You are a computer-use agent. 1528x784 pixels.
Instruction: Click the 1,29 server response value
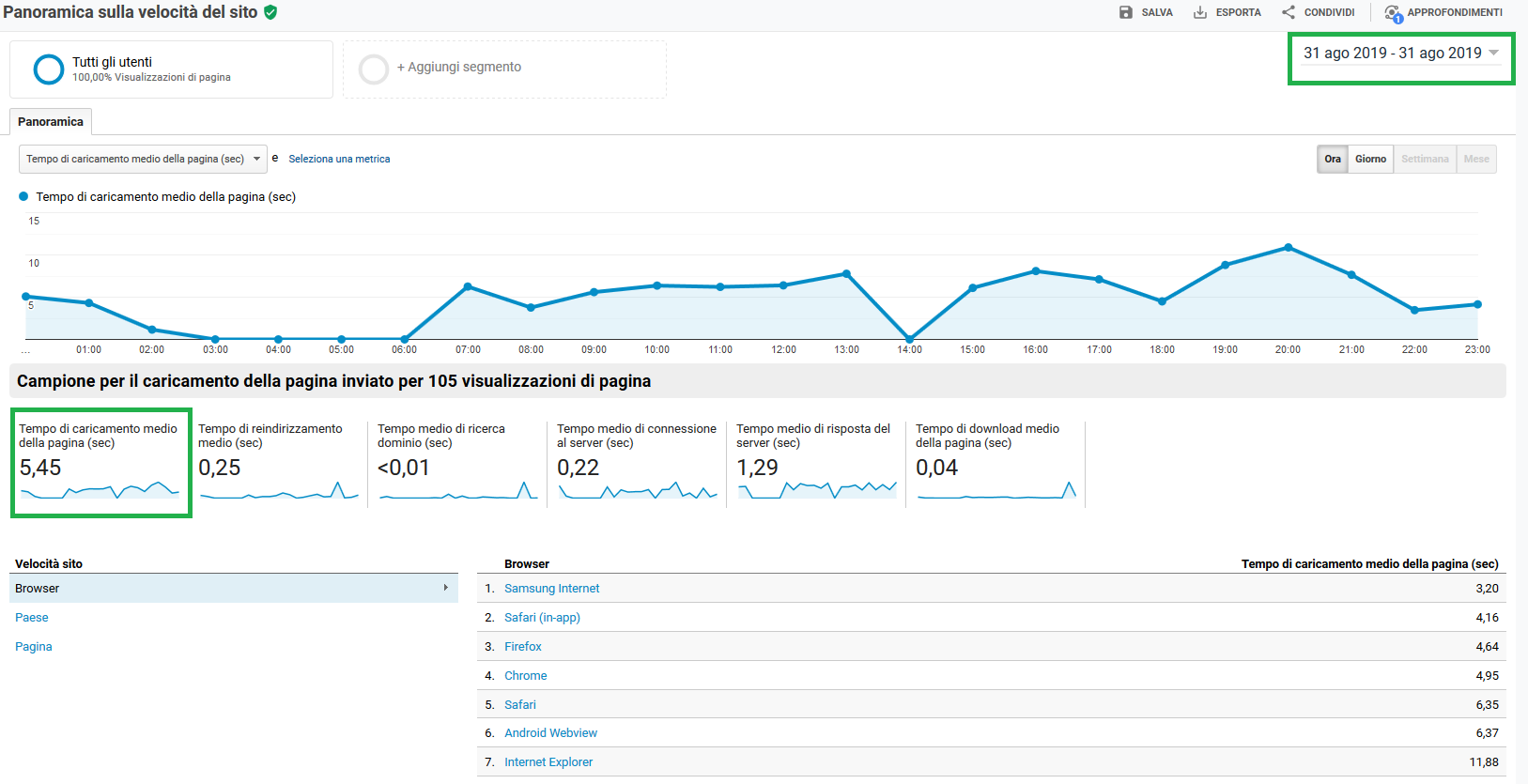pyautogui.click(x=758, y=468)
